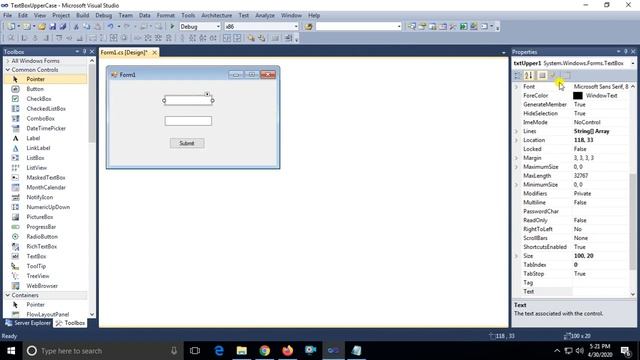Click the find combo box in toolbar

(358, 27)
